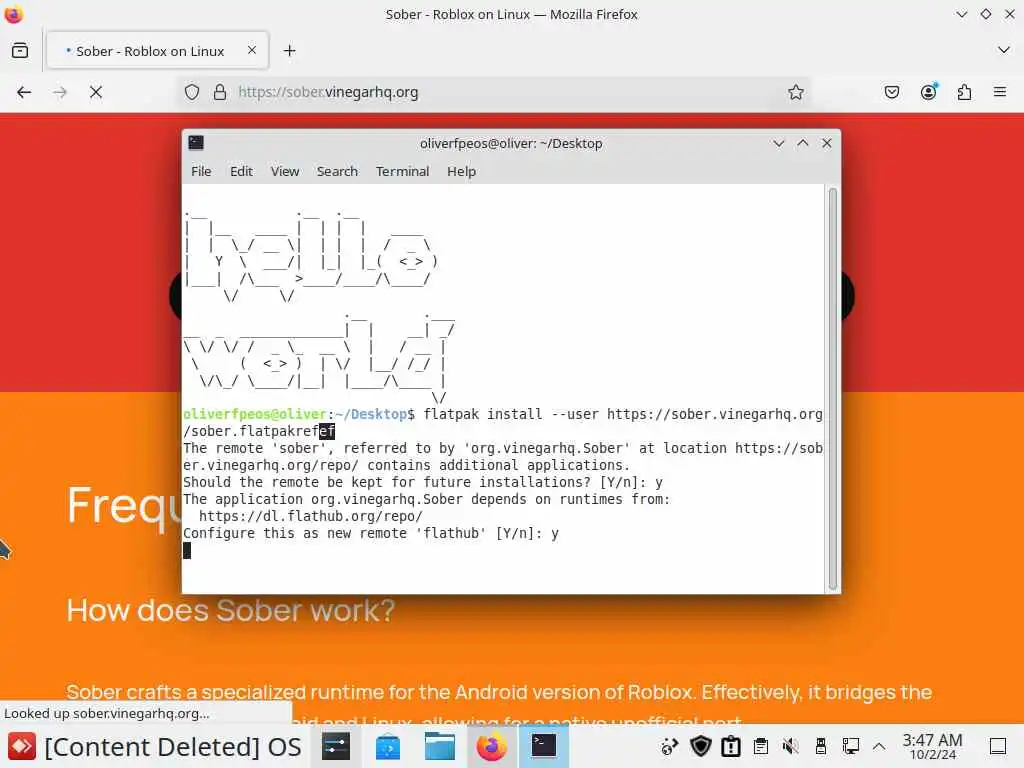Image resolution: width=1024 pixels, height=768 pixels.
Task: Click the terminal window icon menu
Action: (x=196, y=143)
